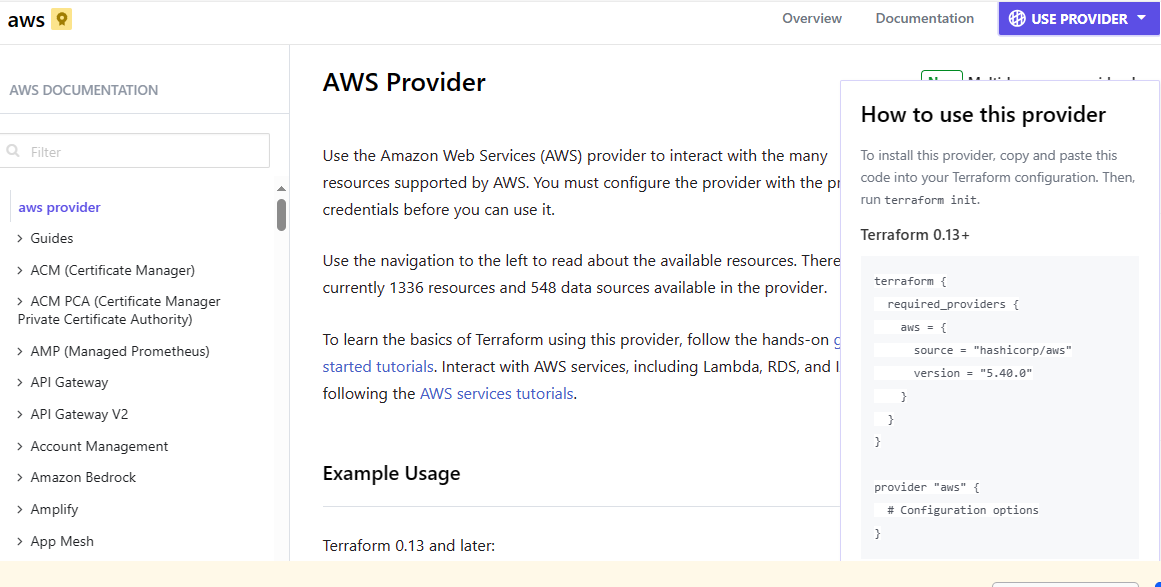
Task: Open AMP (Managed Prometheus) label
Action: [x=120, y=351]
